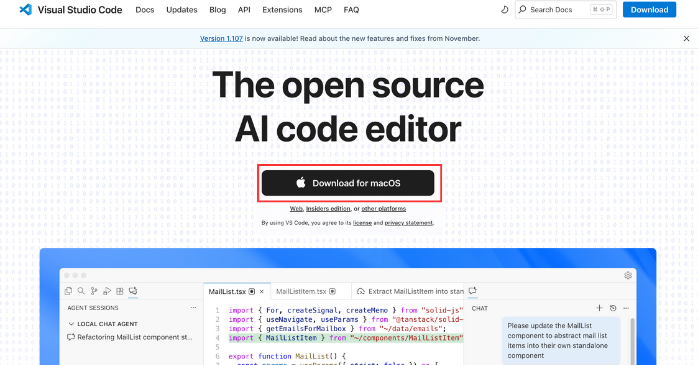Image resolution: width=698 pixels, height=365 pixels.
Task: Click the blue Download button in header
Action: [x=649, y=10]
